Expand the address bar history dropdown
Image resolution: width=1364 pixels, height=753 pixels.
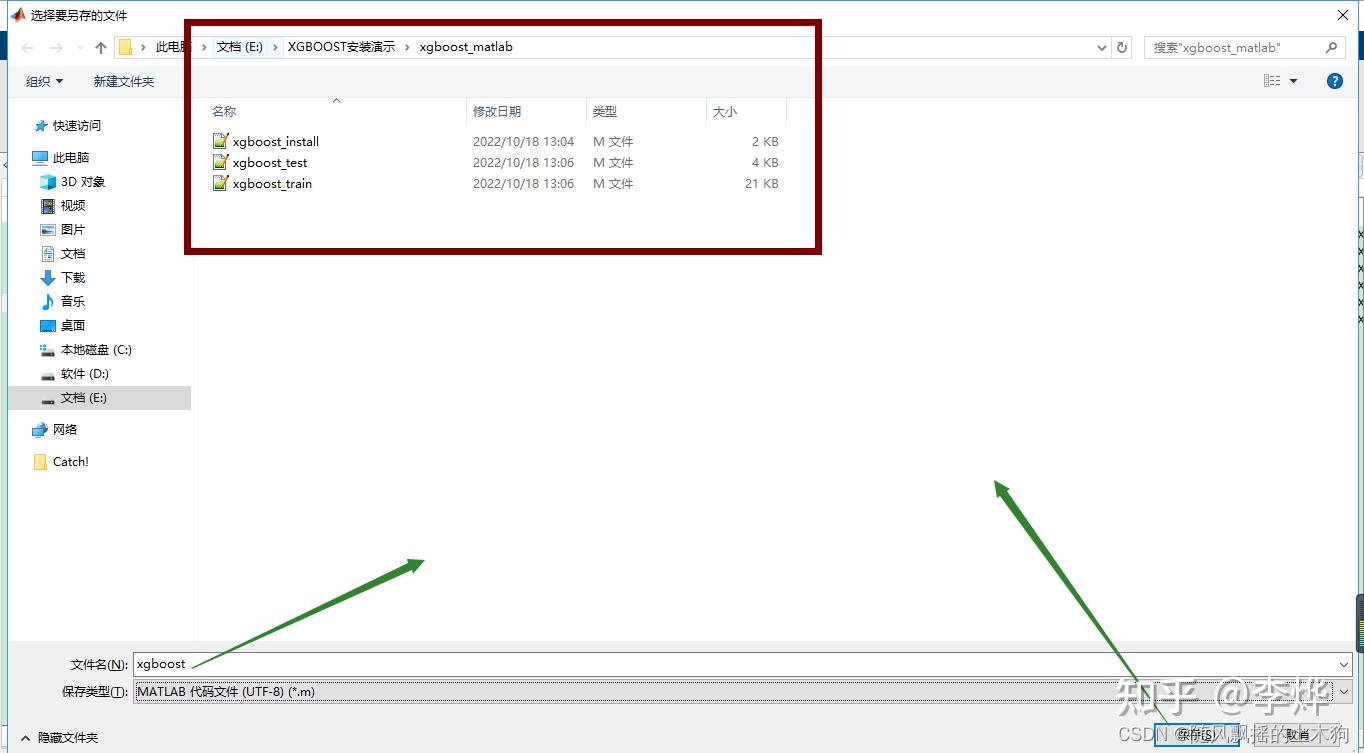tap(1101, 47)
